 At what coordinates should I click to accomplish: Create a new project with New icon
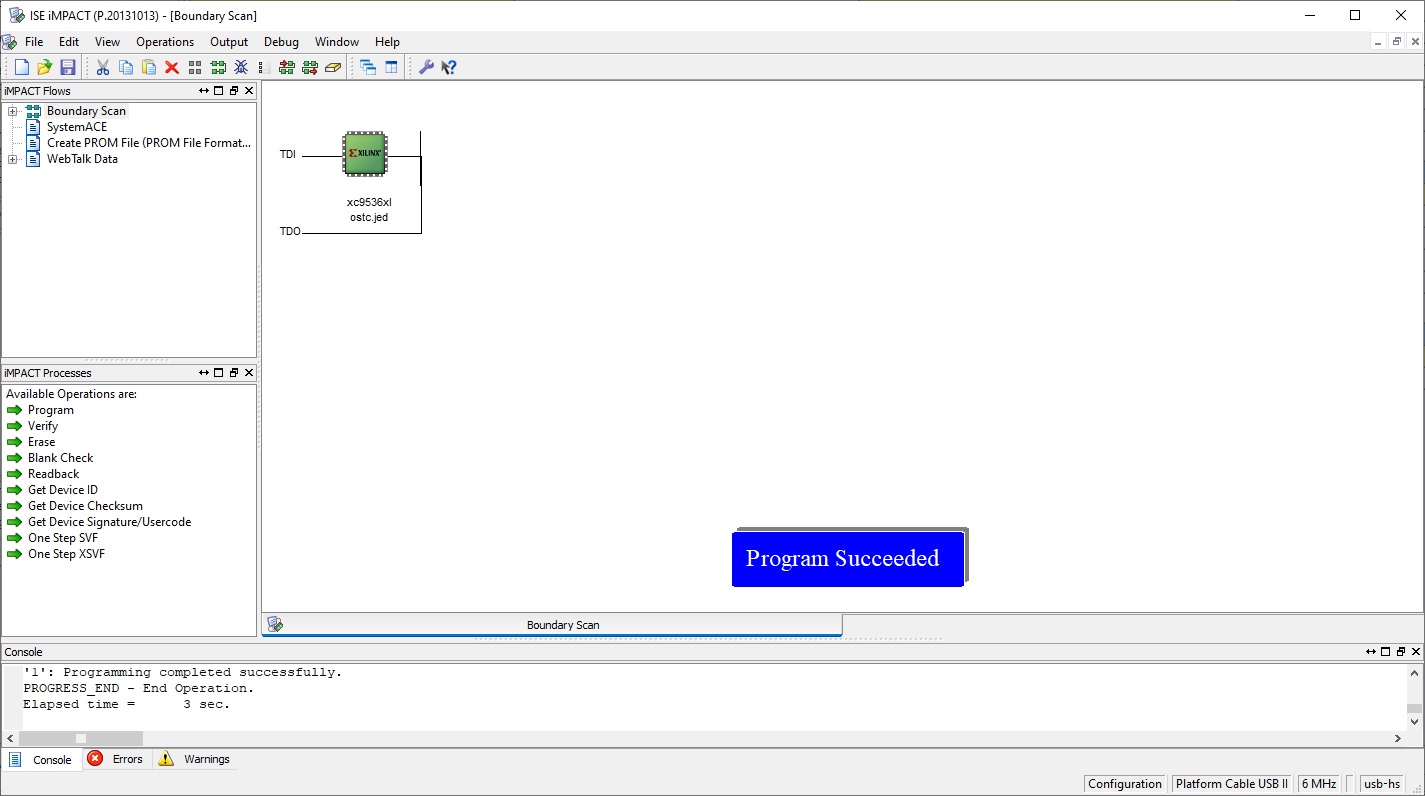(21, 67)
